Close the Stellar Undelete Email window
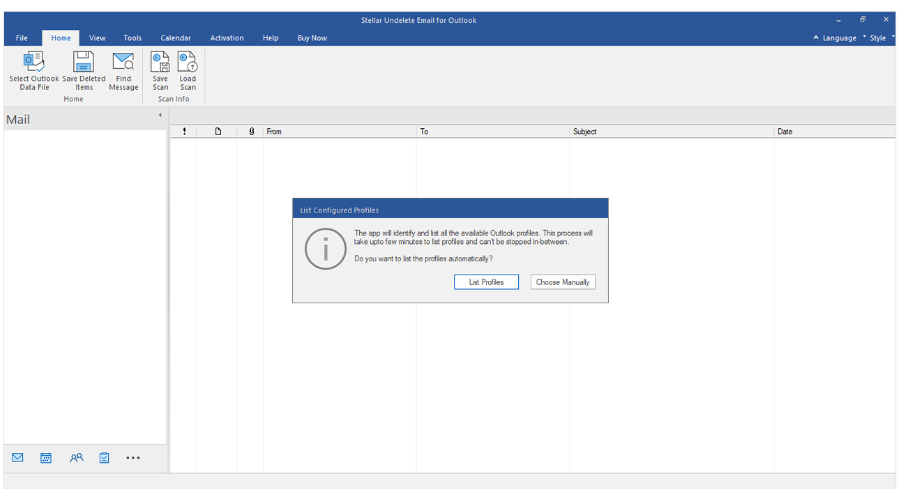900x500 pixels. point(886,20)
